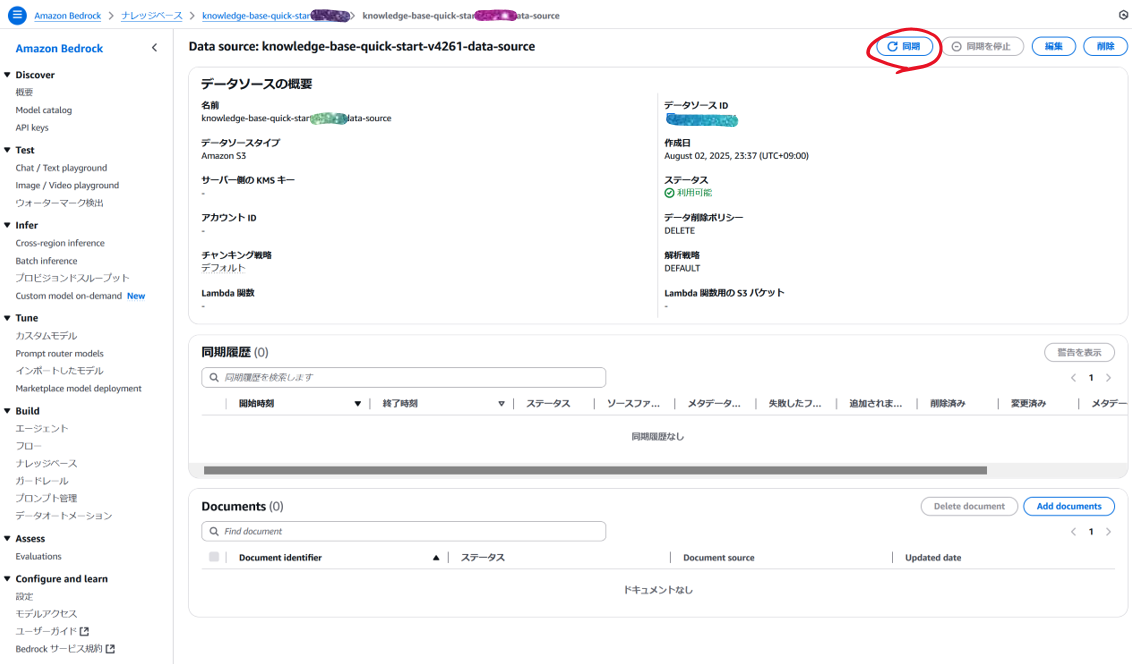The image size is (1132, 664).
Task: Open API keys
Action: coord(32,128)
